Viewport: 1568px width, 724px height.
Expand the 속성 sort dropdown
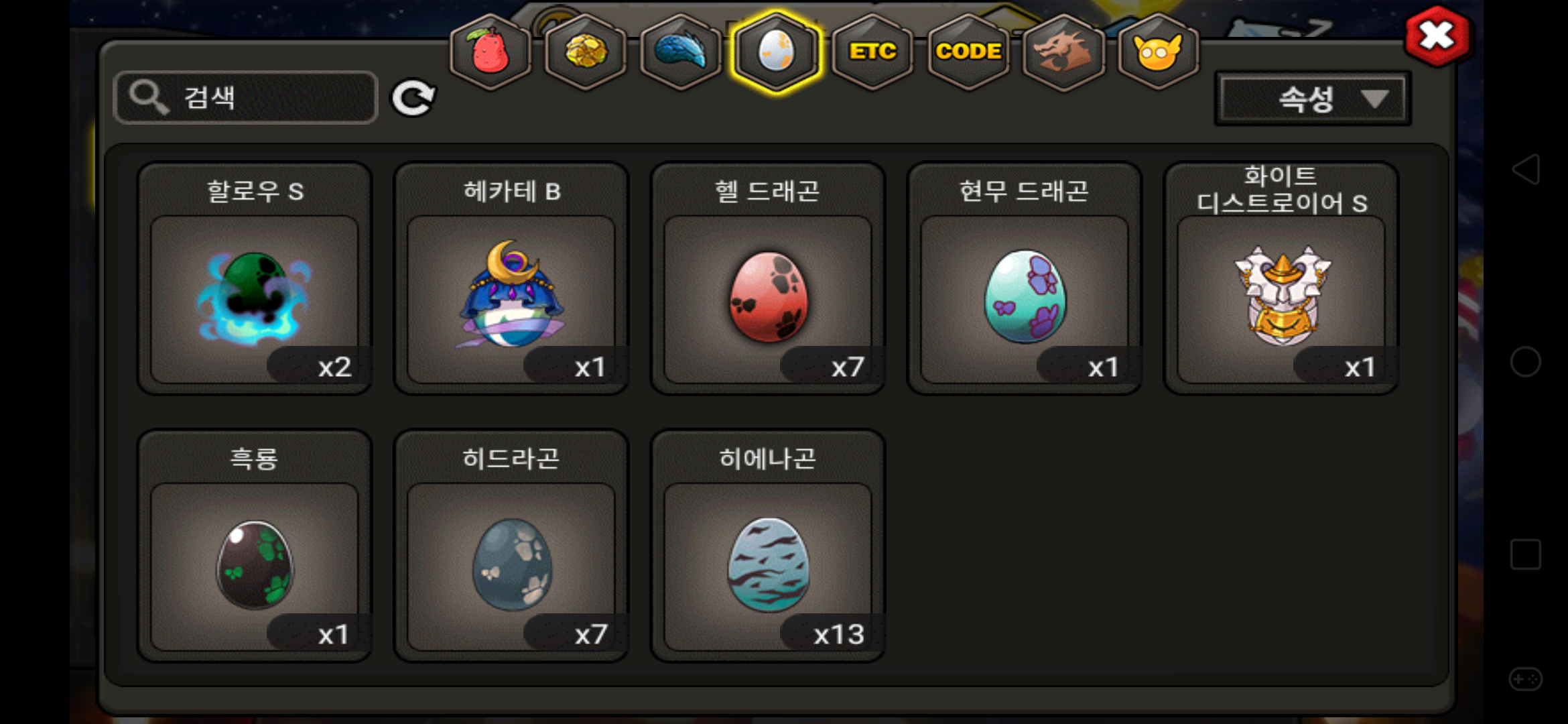coord(1313,99)
